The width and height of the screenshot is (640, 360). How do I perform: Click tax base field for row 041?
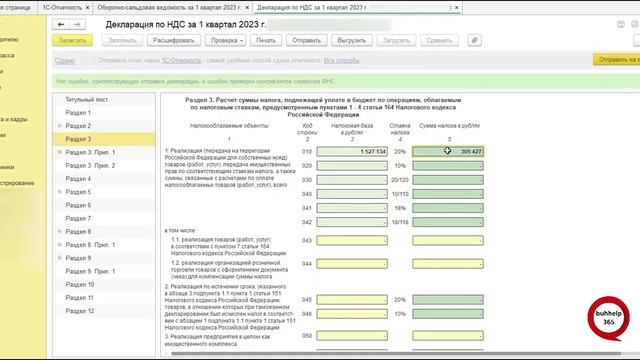[352, 208]
